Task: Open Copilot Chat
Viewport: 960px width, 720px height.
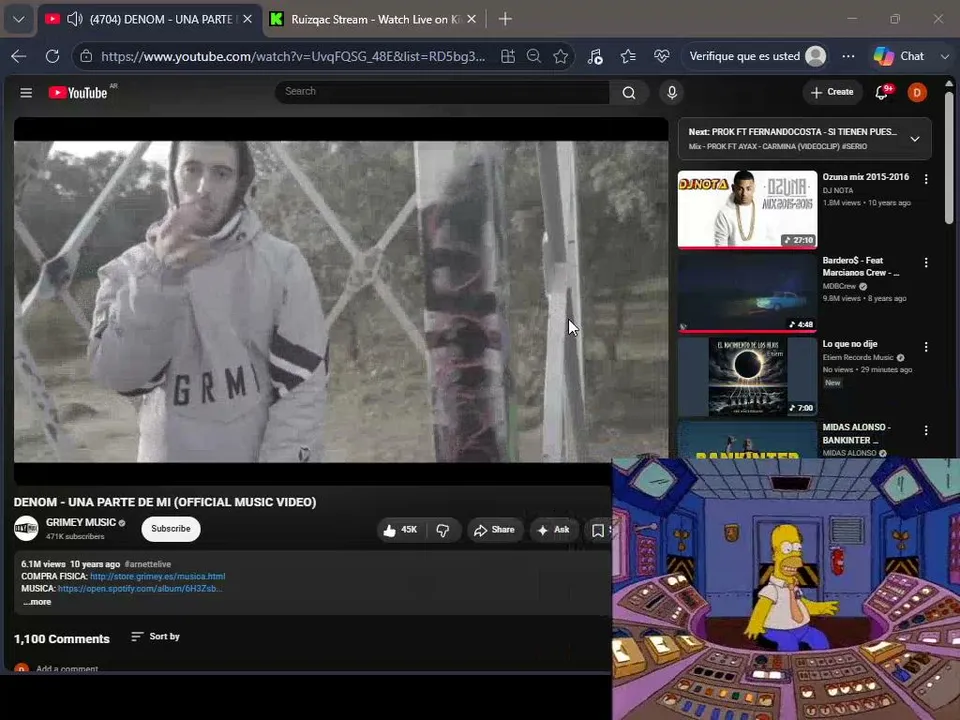Action: [899, 56]
